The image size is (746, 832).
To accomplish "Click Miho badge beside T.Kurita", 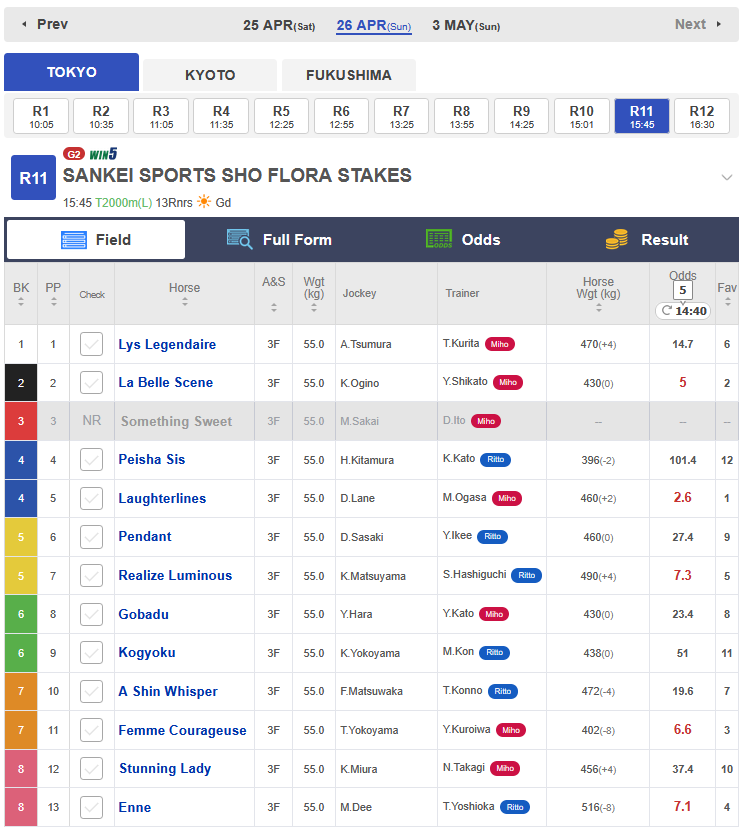I will [x=499, y=344].
